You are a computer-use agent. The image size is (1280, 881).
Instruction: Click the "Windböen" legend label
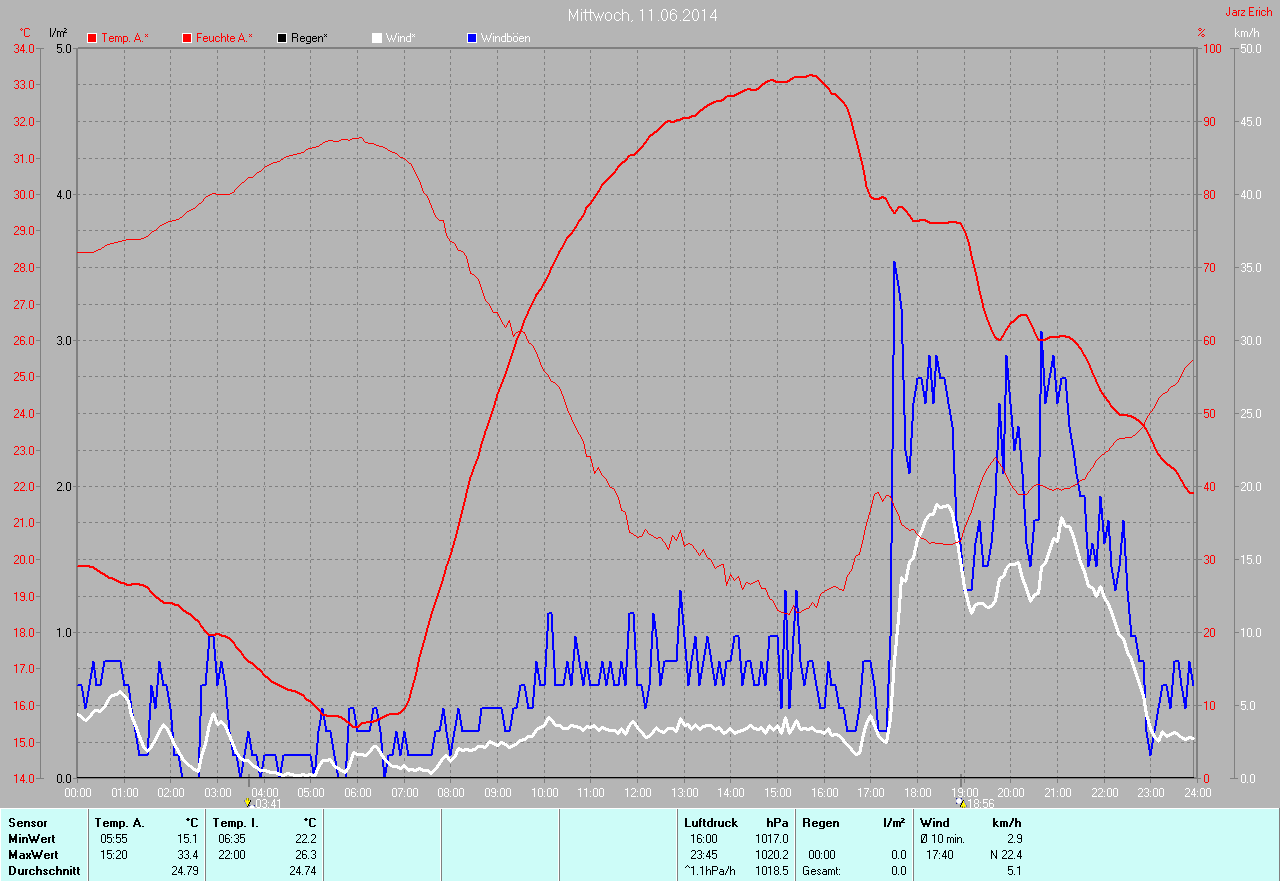coord(505,38)
